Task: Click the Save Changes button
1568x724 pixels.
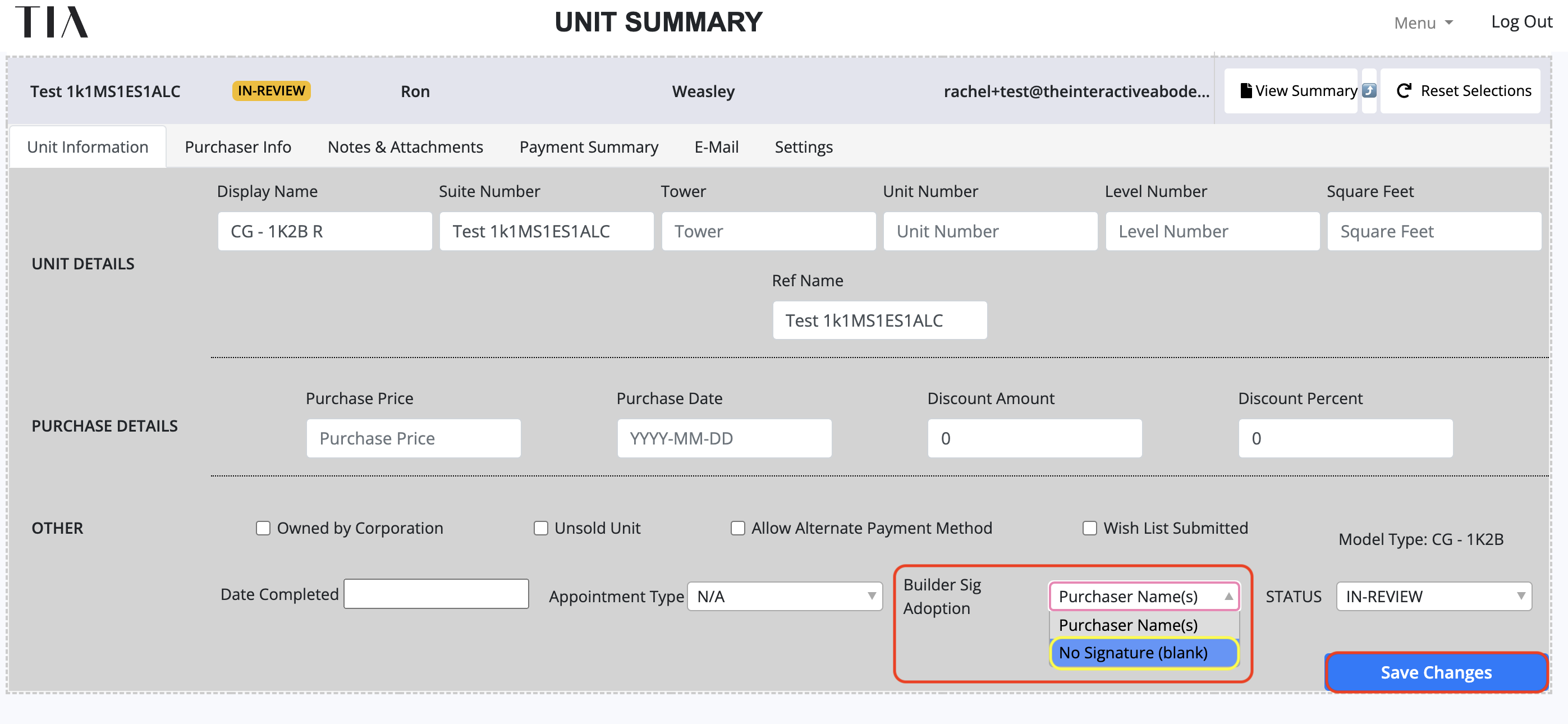Action: tap(1436, 672)
